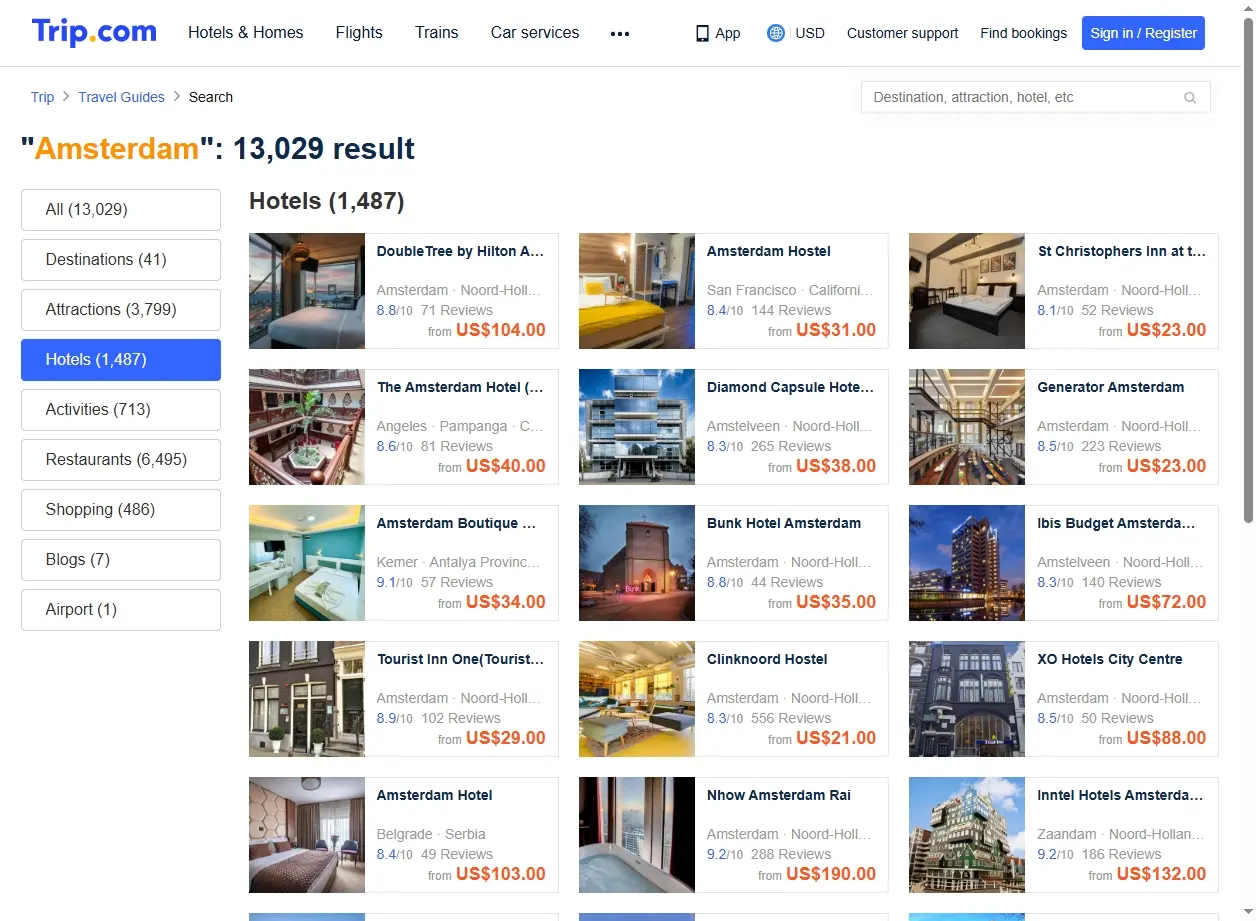Go to Customer support
1256x921 pixels.
902,33
